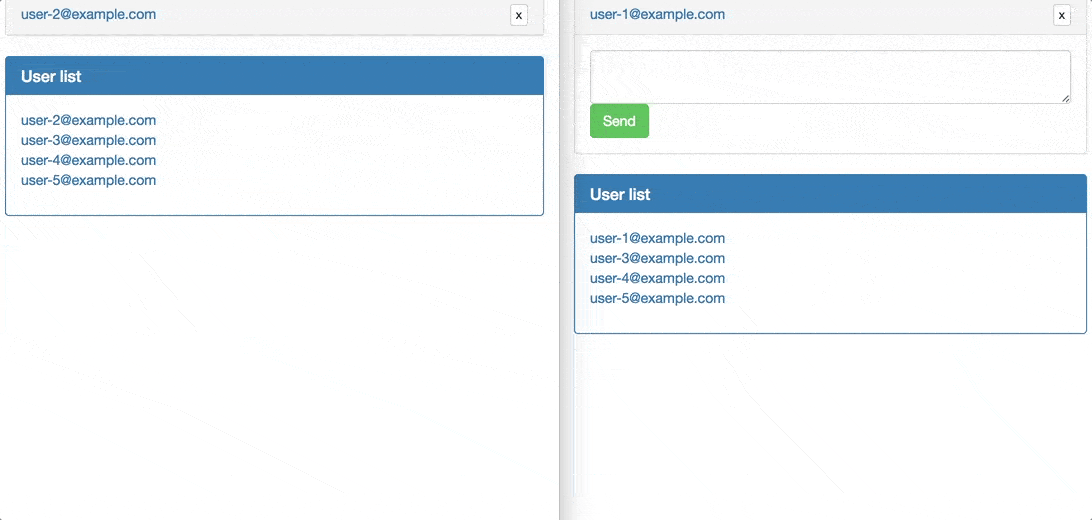Select user-4@example.com in left User list

click(x=88, y=161)
